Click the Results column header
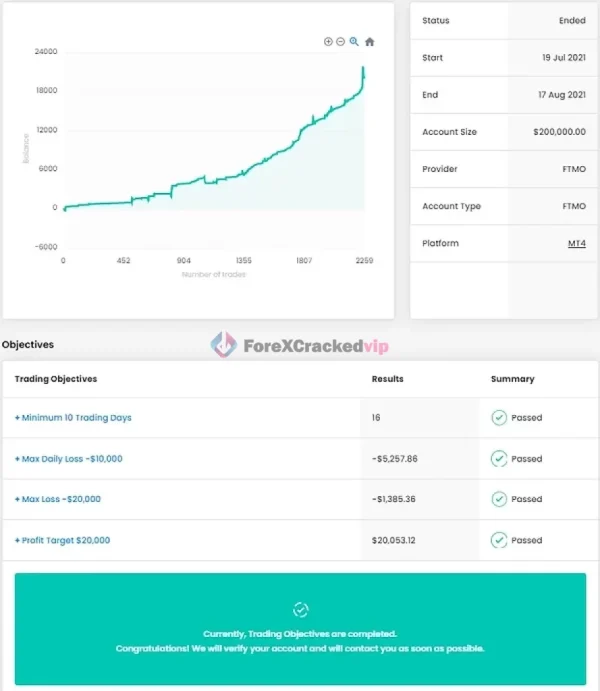The height and width of the screenshot is (691, 600). 387,379
